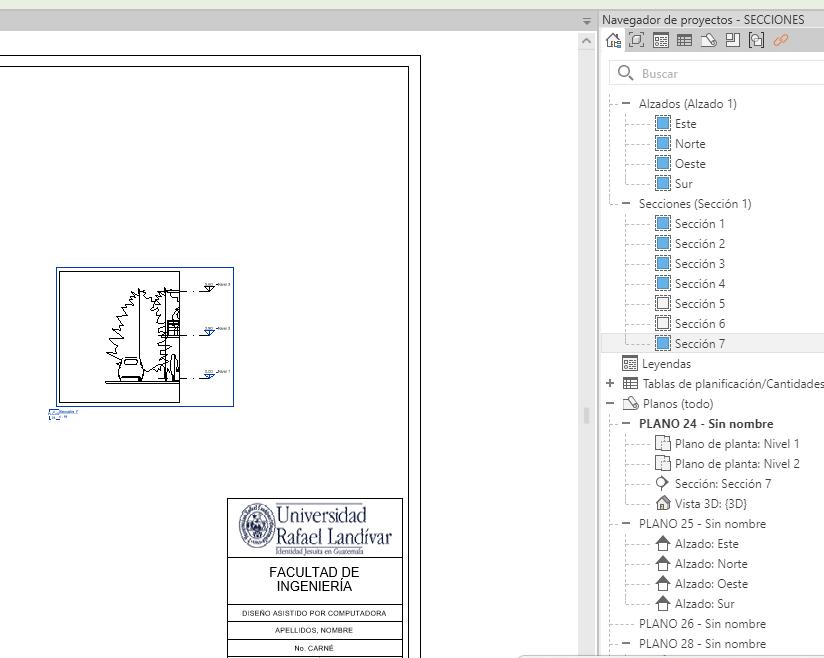Collapse the PLANO 25 - Sin nombre node
Viewport: 824px width, 658px height.
pyautogui.click(x=625, y=523)
